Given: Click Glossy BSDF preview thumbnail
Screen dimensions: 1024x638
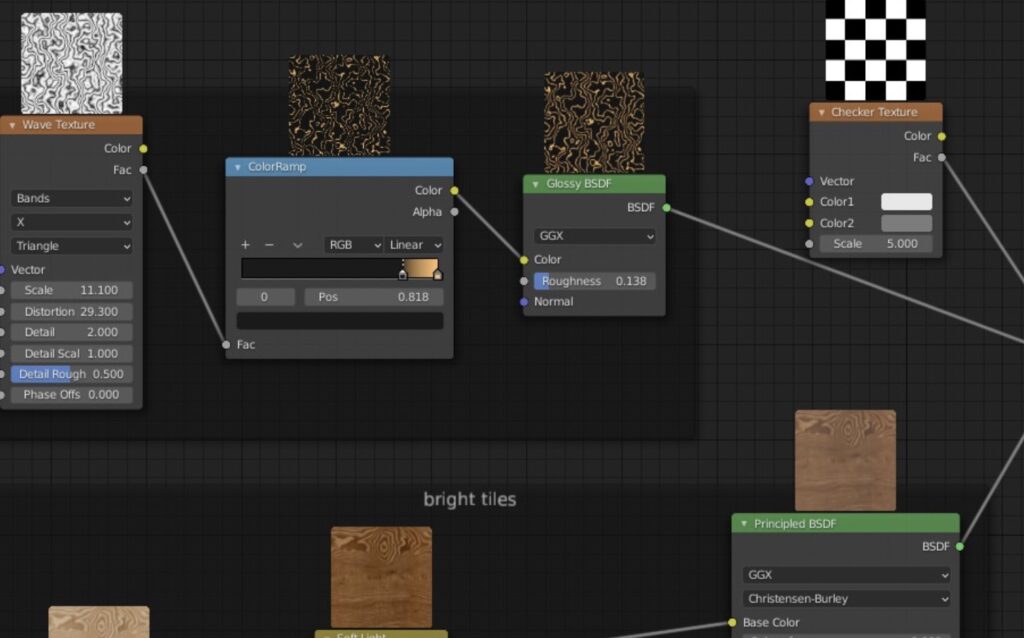Looking at the screenshot, I should tap(594, 122).
